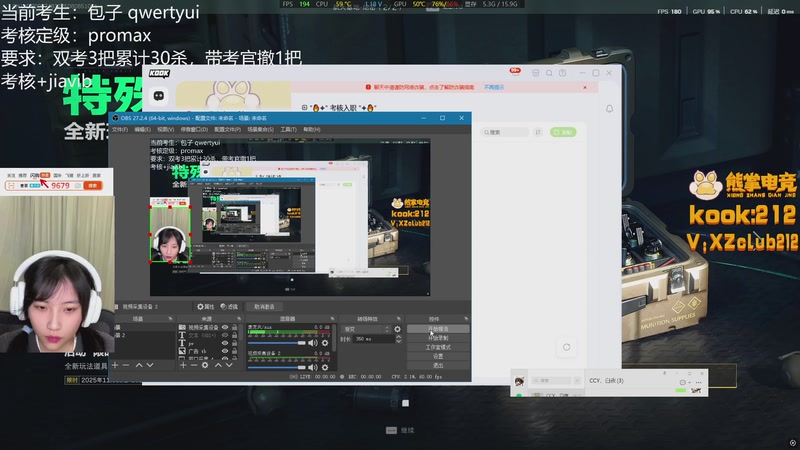Open OBS 编辑(E) menu
The width and height of the screenshot is (800, 450).
click(142, 130)
